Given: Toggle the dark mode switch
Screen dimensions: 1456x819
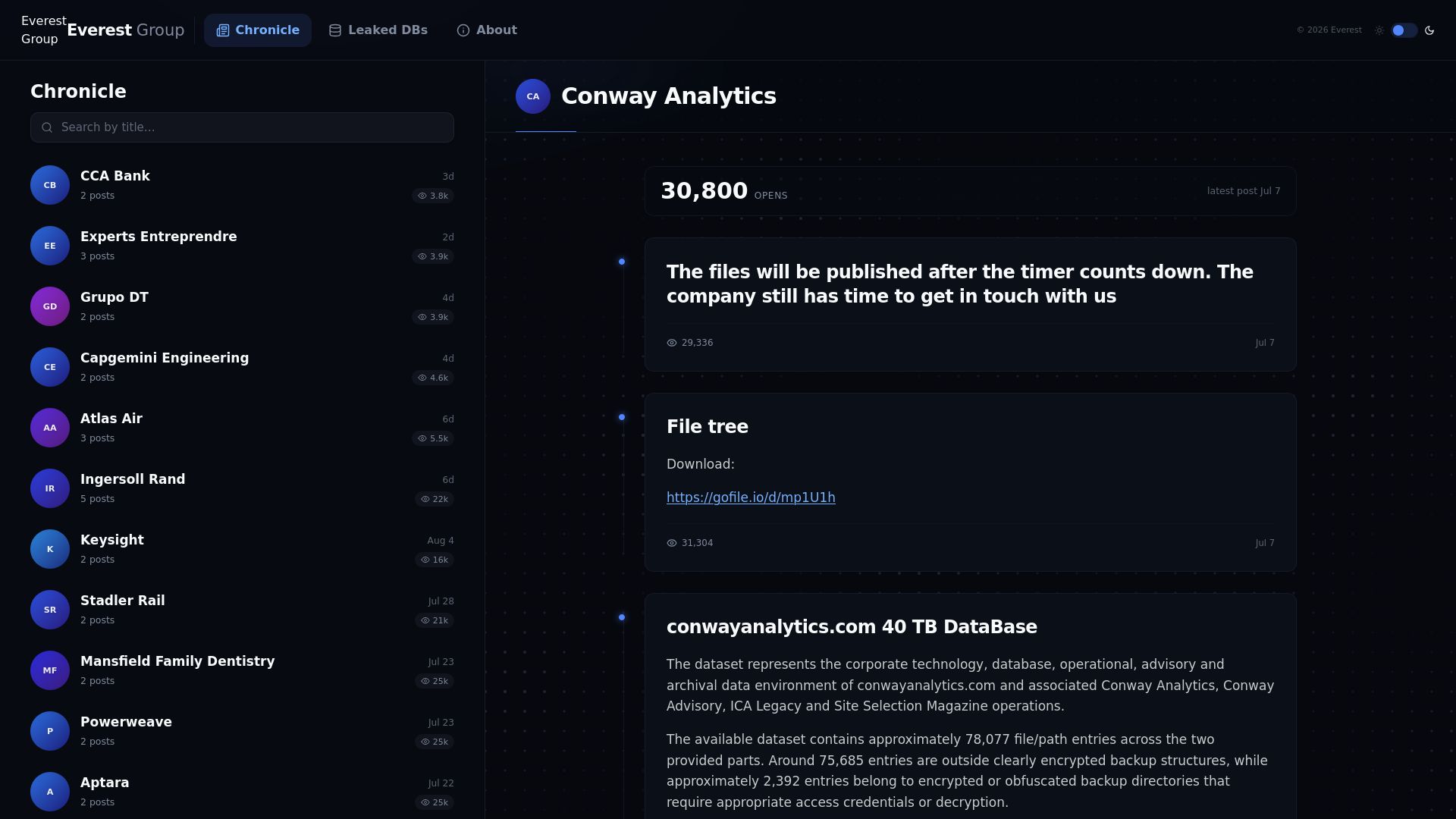Looking at the screenshot, I should coord(1404,30).
